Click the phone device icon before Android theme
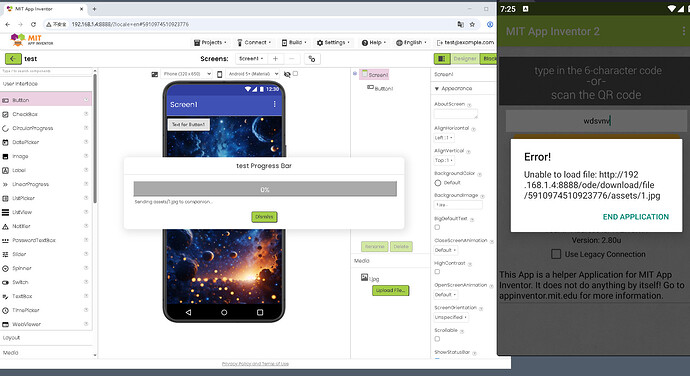690x376 pixels. (220, 74)
